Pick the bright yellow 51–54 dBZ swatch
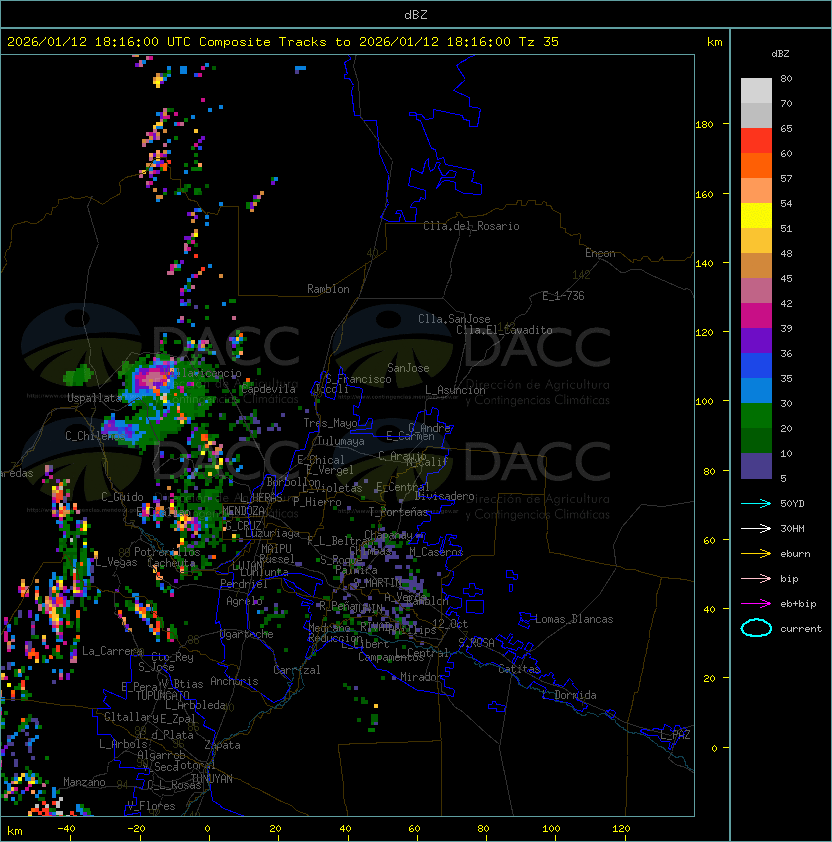 tap(756, 215)
